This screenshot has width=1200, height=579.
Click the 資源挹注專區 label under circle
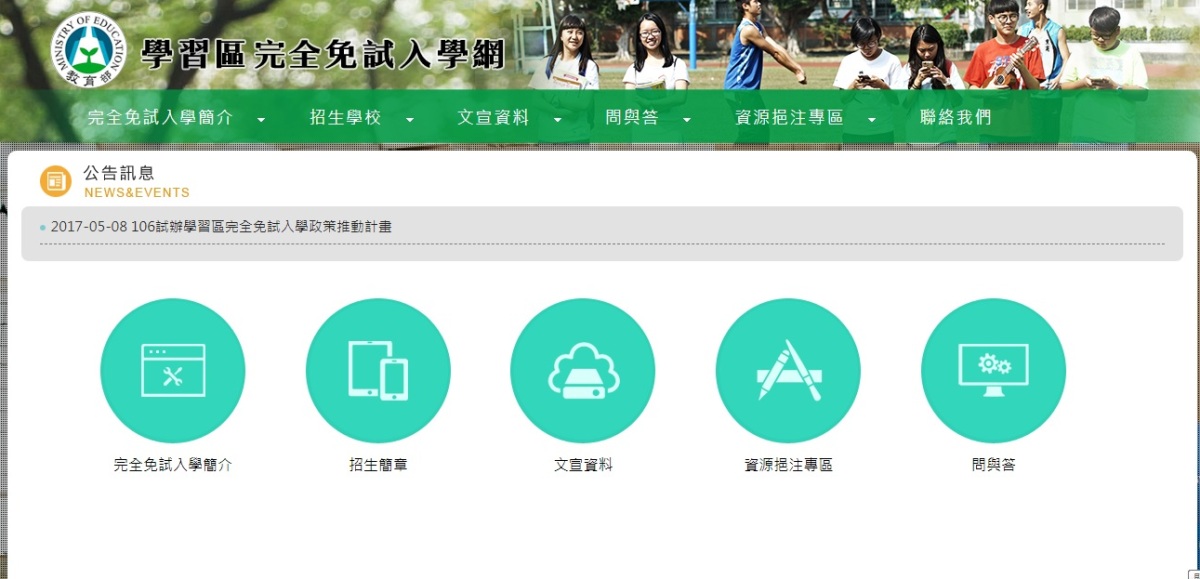click(788, 465)
